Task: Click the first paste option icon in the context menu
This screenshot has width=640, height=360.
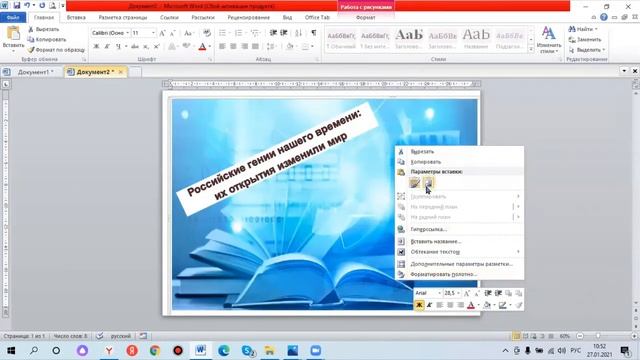Action: click(415, 183)
